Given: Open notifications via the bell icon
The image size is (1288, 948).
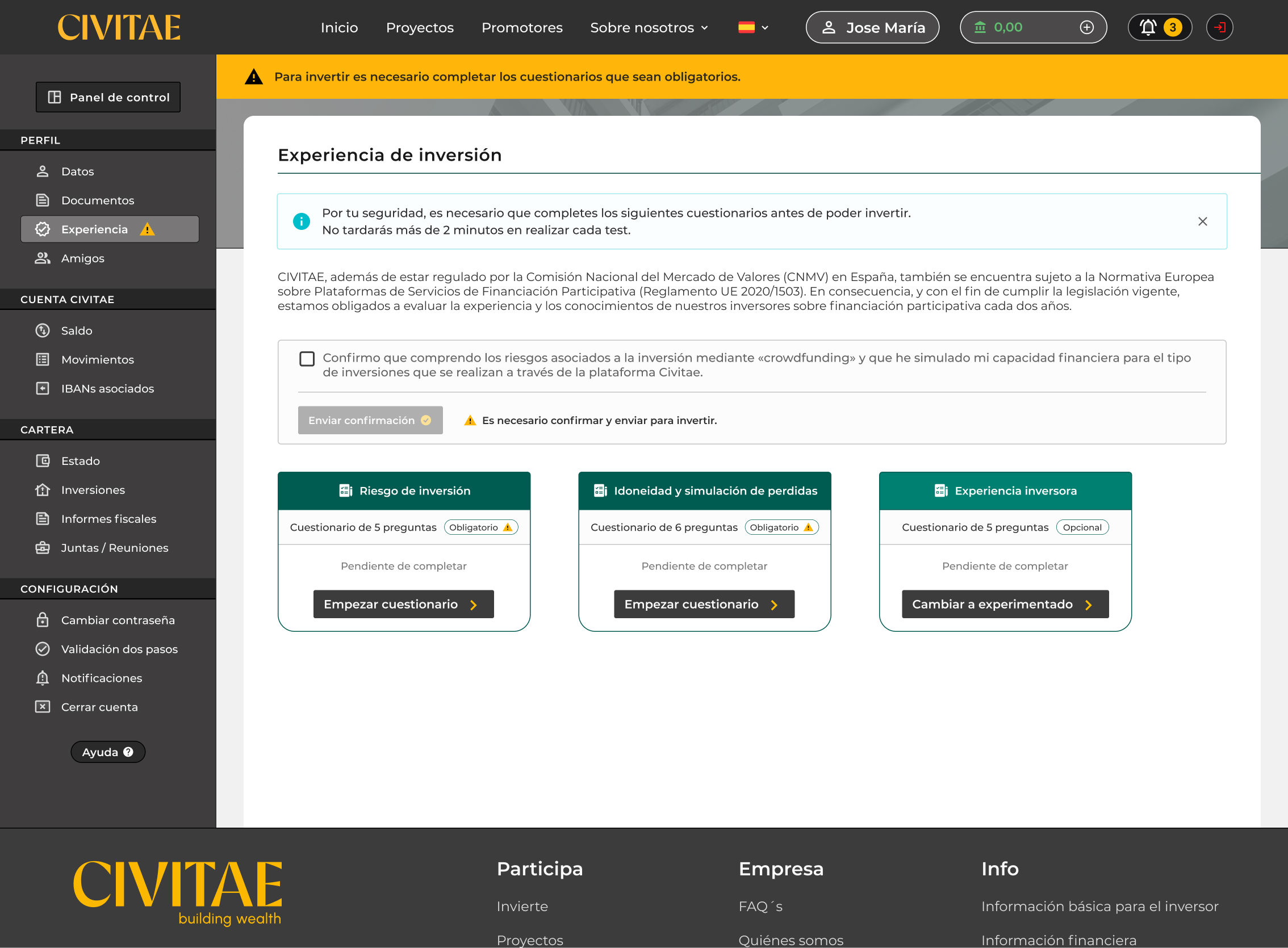Looking at the screenshot, I should (x=1147, y=27).
